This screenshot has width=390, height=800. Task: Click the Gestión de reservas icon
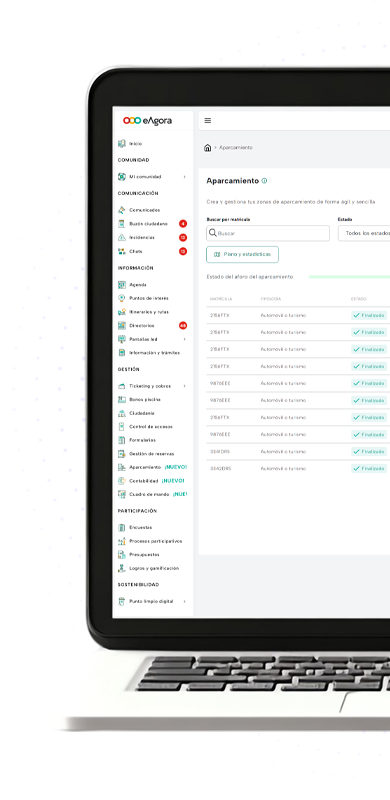[121, 454]
